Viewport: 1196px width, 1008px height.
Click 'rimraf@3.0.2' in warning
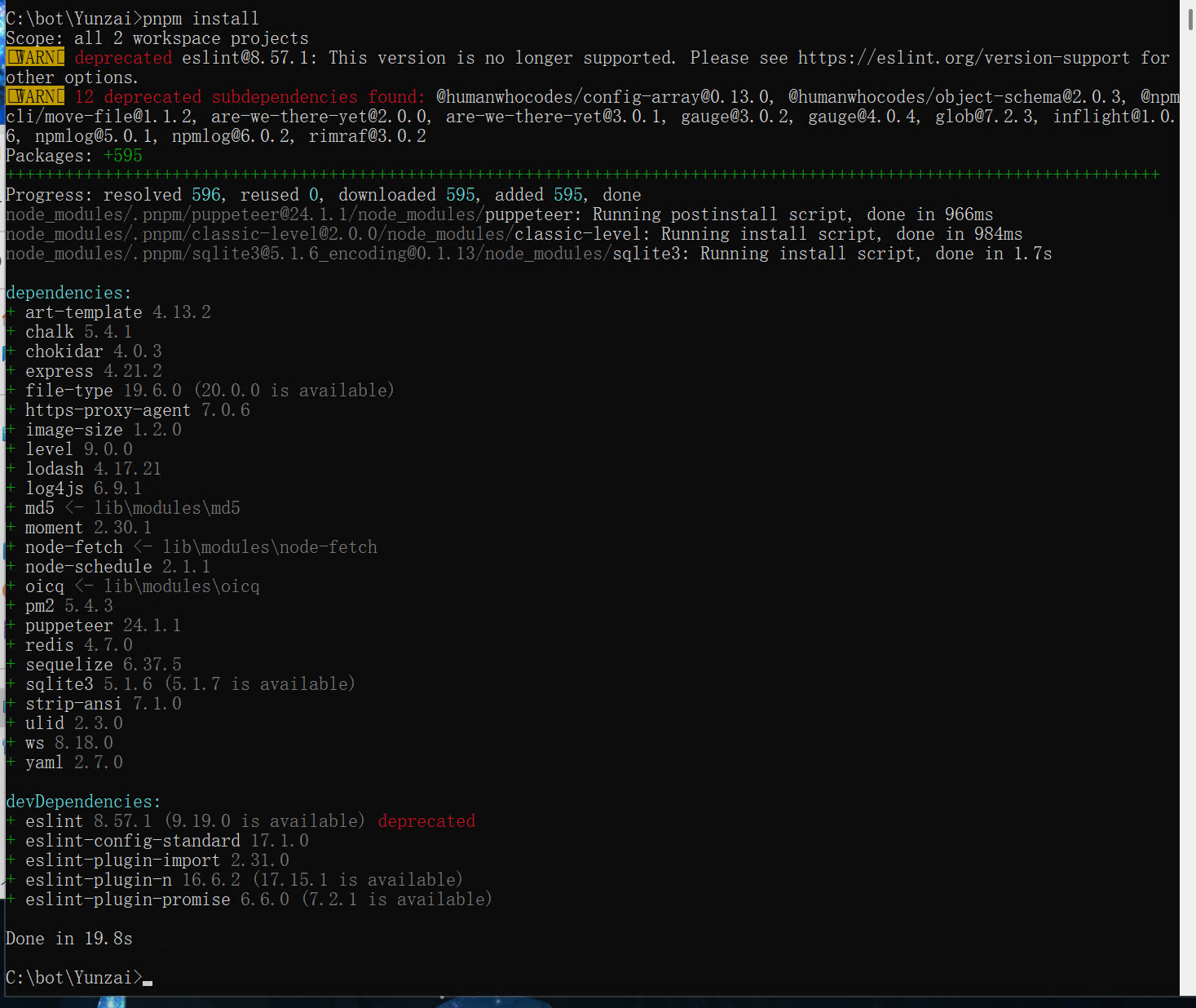tap(368, 135)
